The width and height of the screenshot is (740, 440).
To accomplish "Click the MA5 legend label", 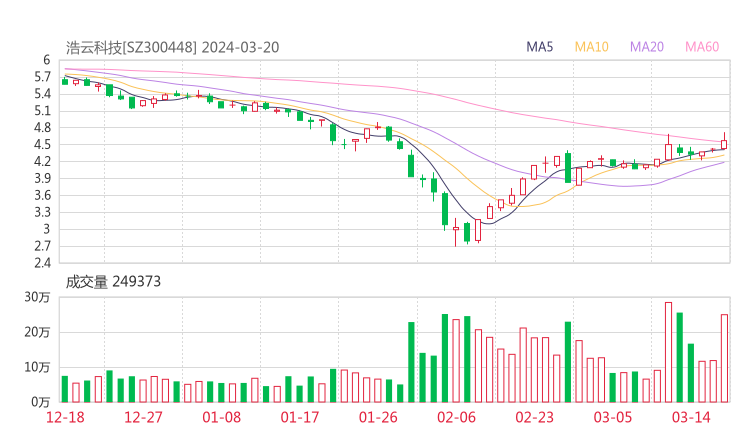I will (539, 47).
